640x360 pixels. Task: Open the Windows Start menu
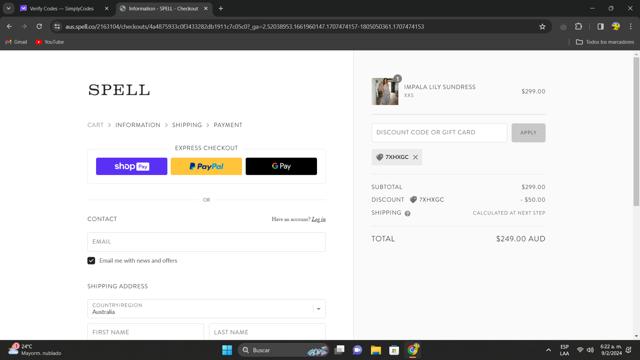tap(227, 350)
